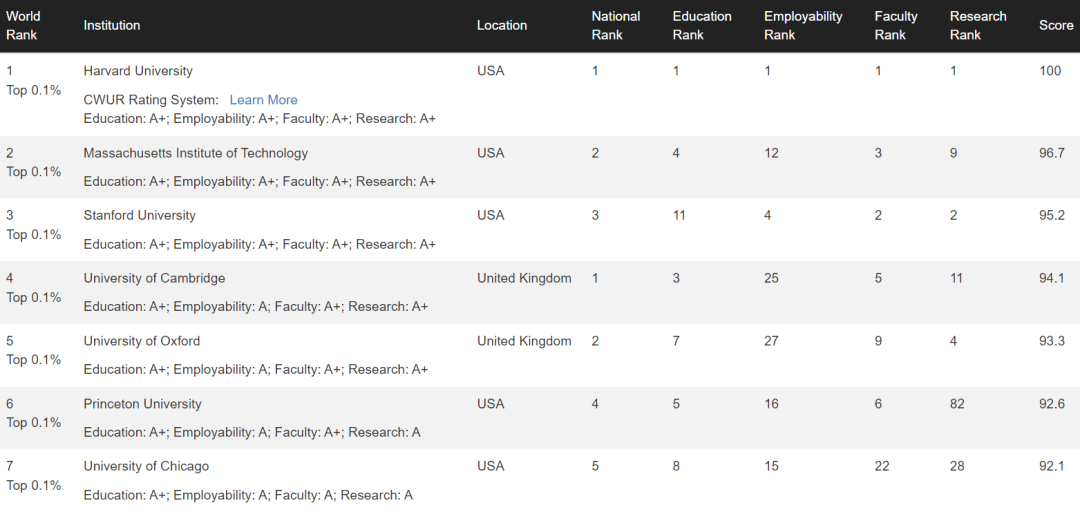Open the CWUR Rating System Learn More link
1080x512 pixels.
[x=263, y=100]
